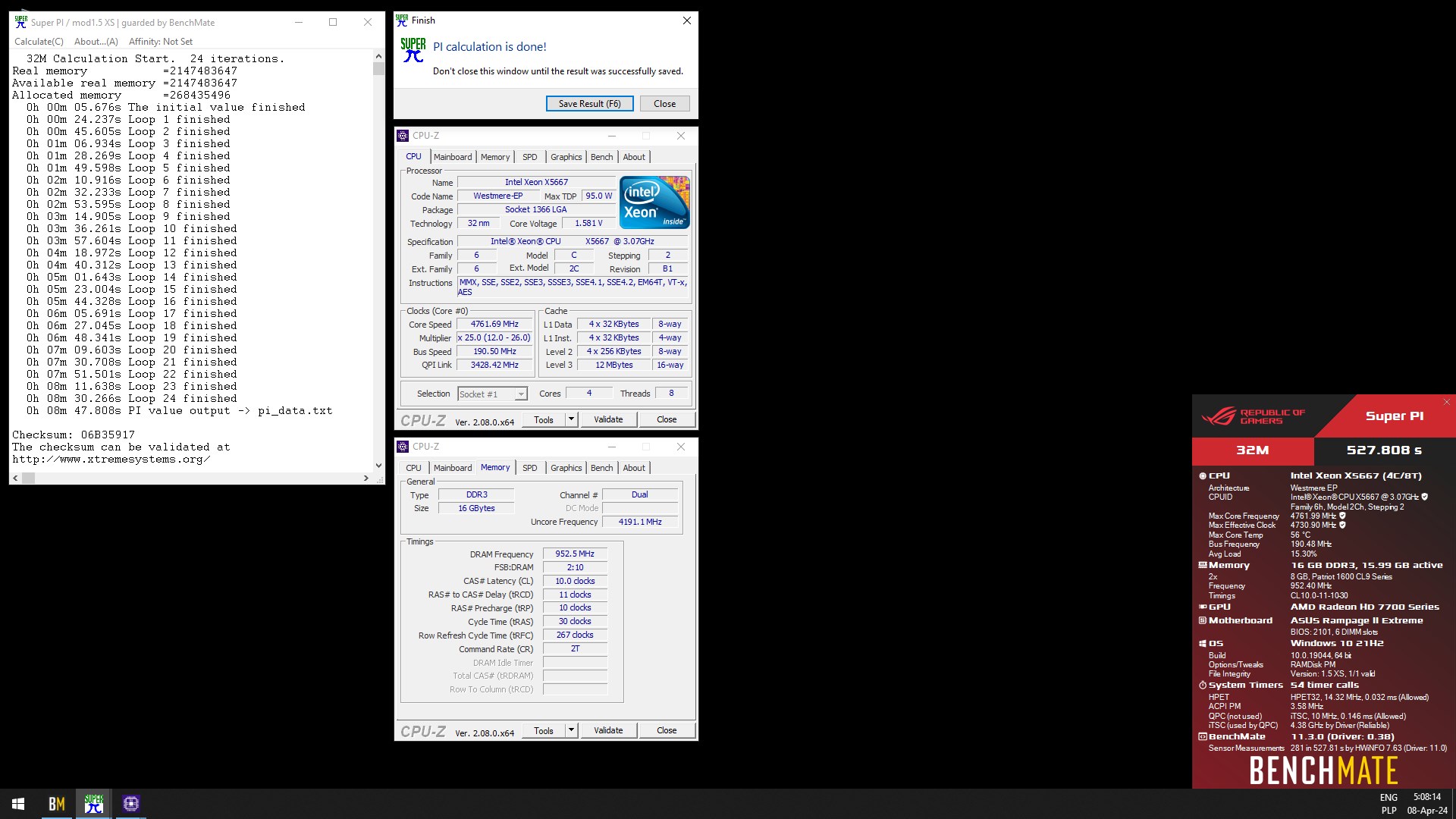Click the QPI Link 3428.42 MHz field
Image resolution: width=1456 pixels, height=819 pixels.
tap(494, 365)
